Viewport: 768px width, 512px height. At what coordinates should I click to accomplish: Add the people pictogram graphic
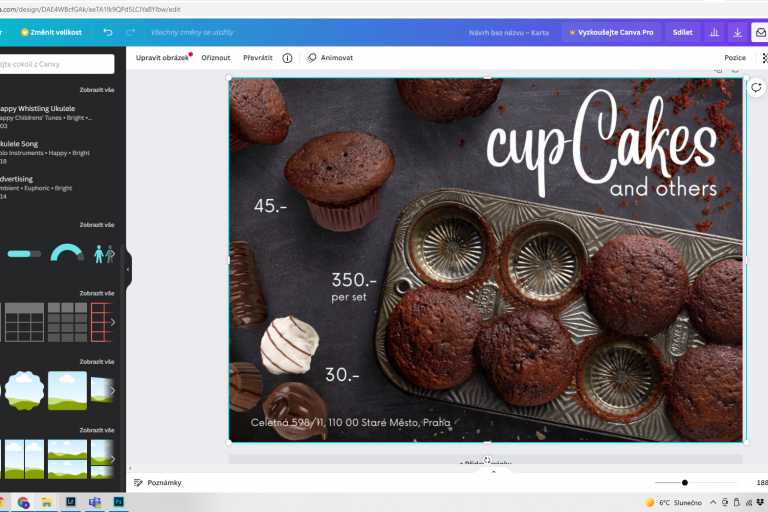tap(104, 254)
